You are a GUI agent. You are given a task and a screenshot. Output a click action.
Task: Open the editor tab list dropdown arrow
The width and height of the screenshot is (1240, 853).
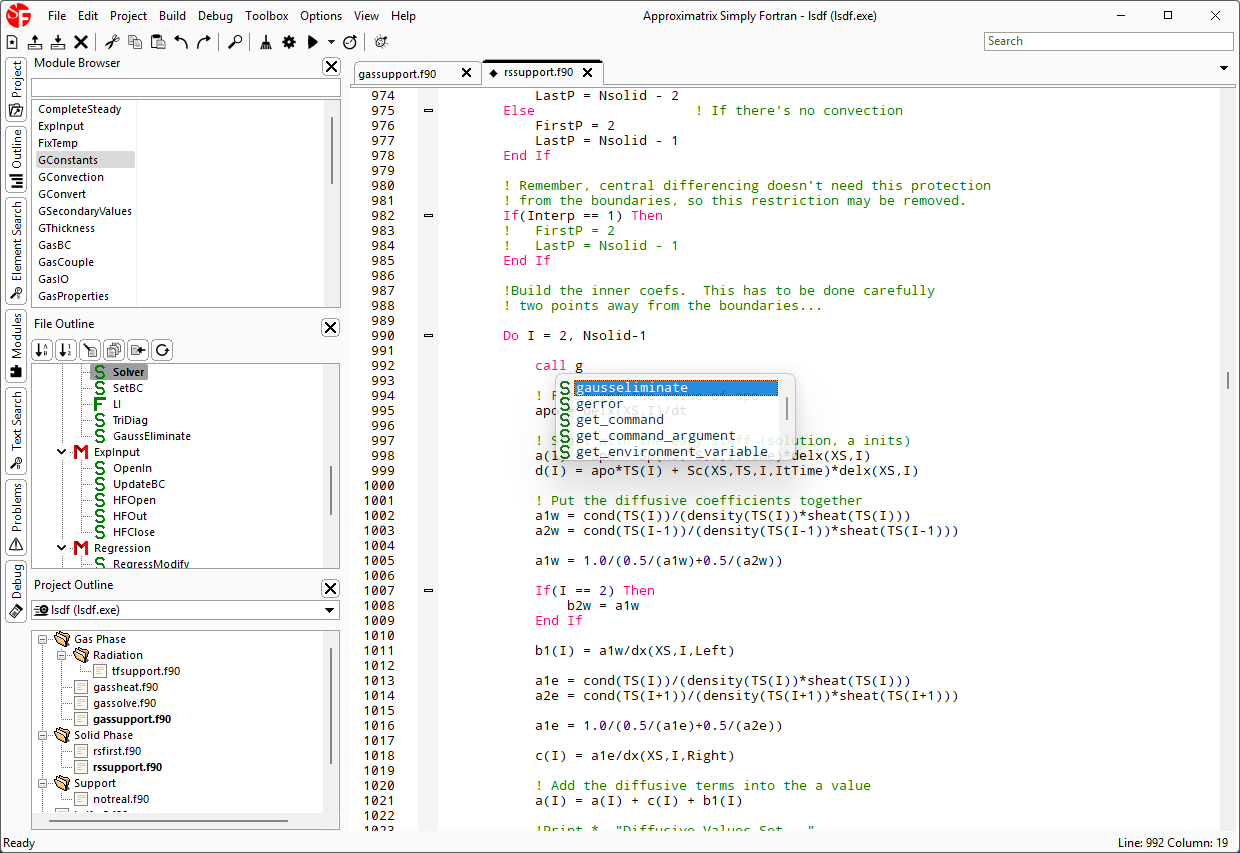click(1224, 68)
